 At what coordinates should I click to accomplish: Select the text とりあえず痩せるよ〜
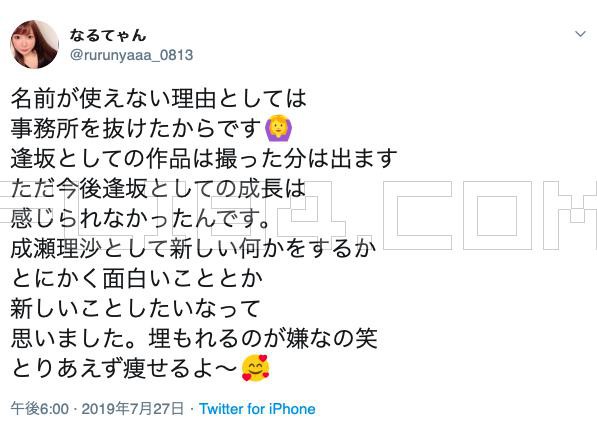125,368
